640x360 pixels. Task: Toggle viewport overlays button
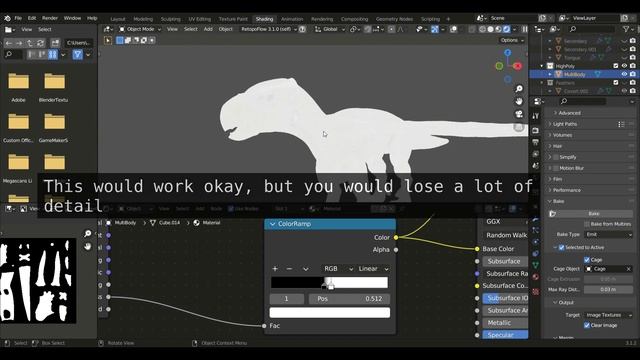tap(453, 29)
